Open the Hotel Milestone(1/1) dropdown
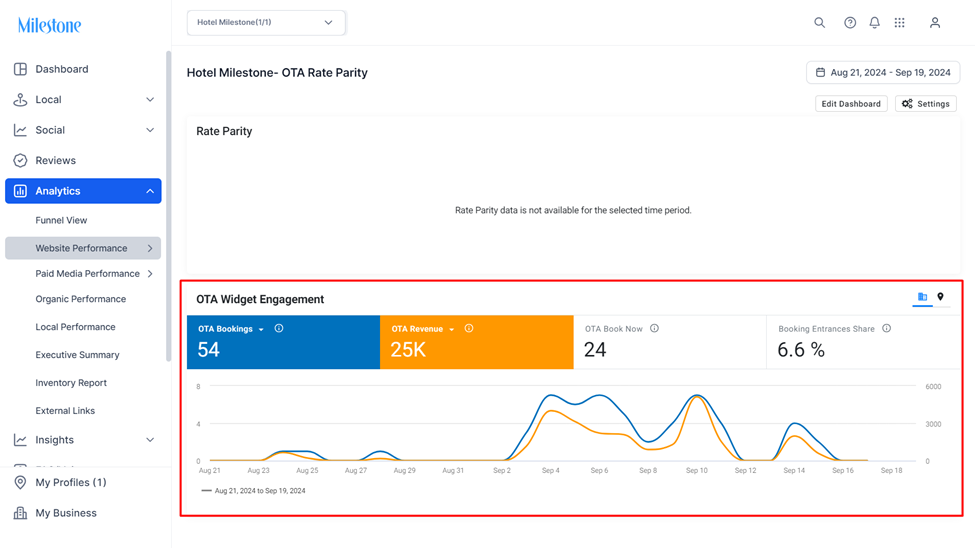This screenshot has height=548, width=975. pyautogui.click(x=266, y=22)
